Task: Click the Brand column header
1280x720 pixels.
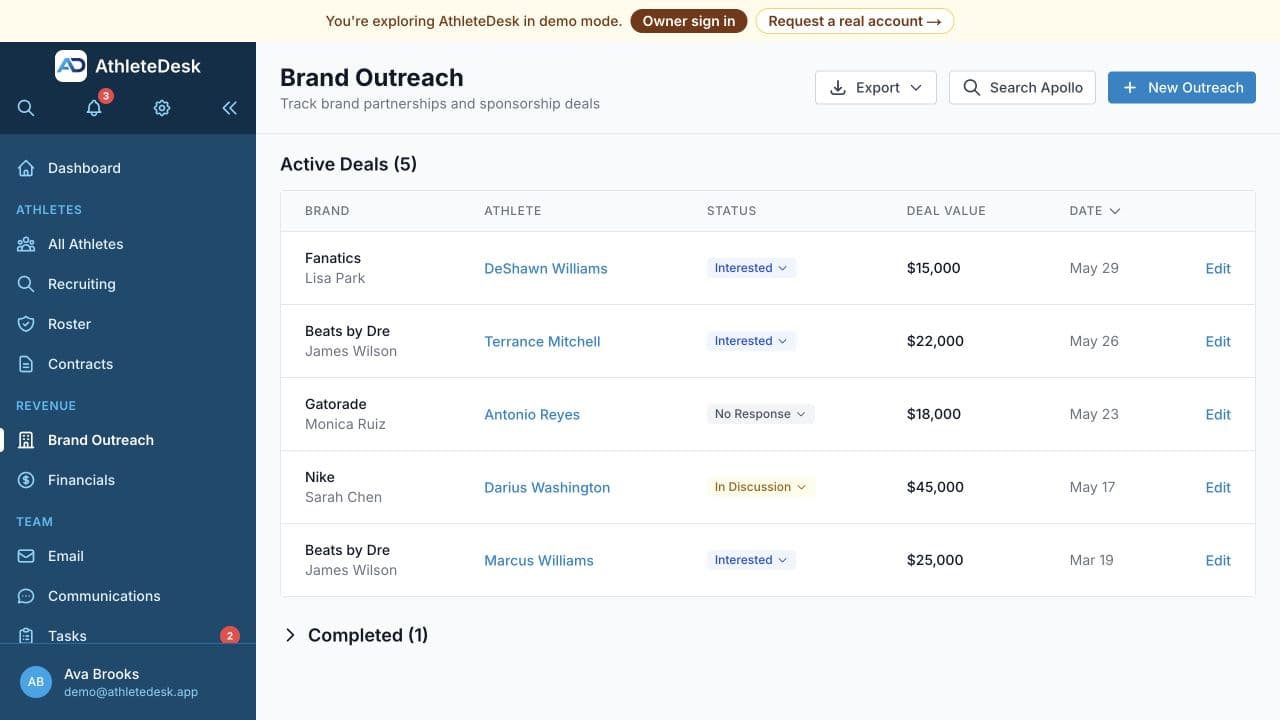Action: click(327, 211)
